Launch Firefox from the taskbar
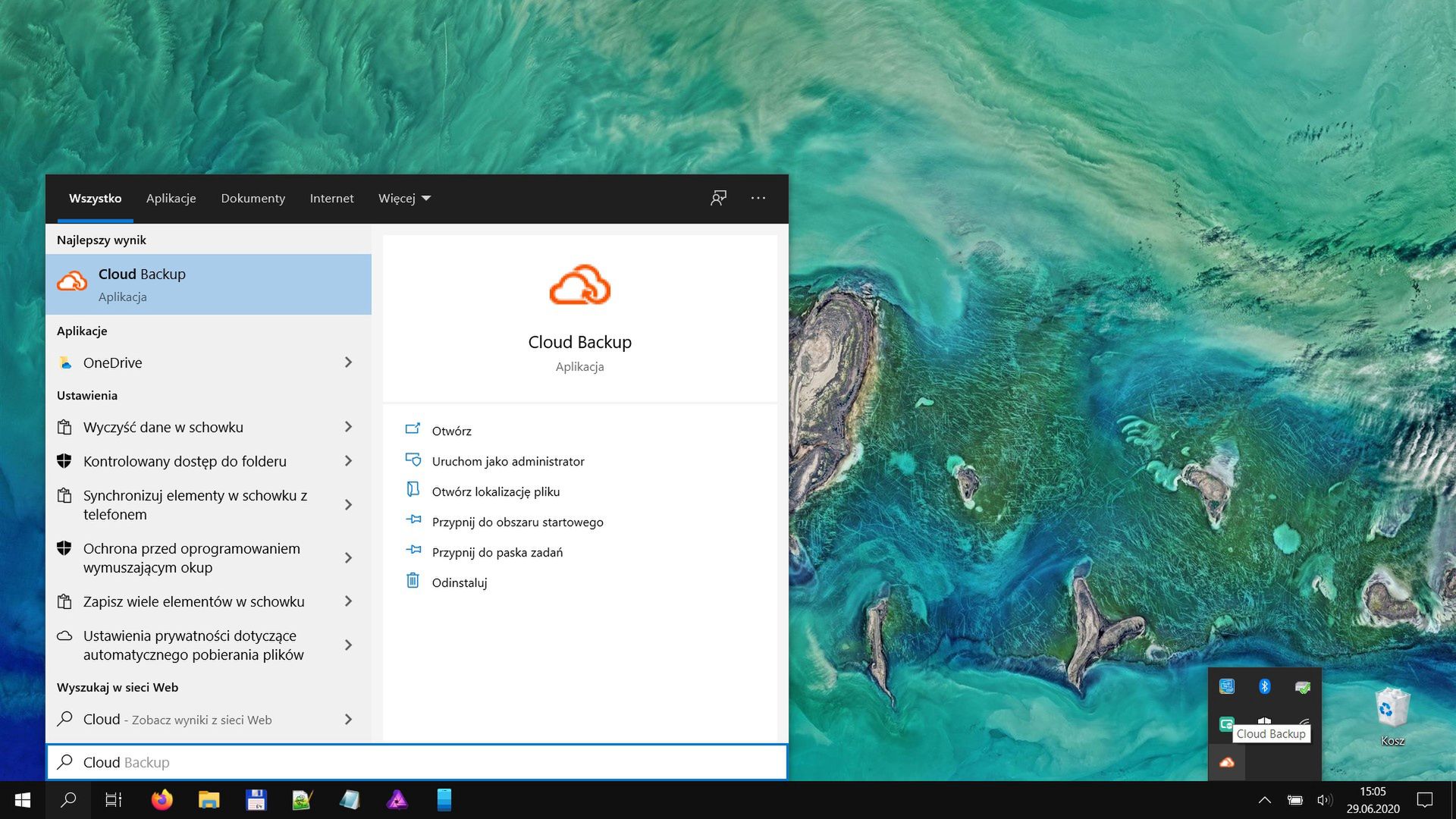Image resolution: width=1456 pixels, height=819 pixels. [x=162, y=800]
